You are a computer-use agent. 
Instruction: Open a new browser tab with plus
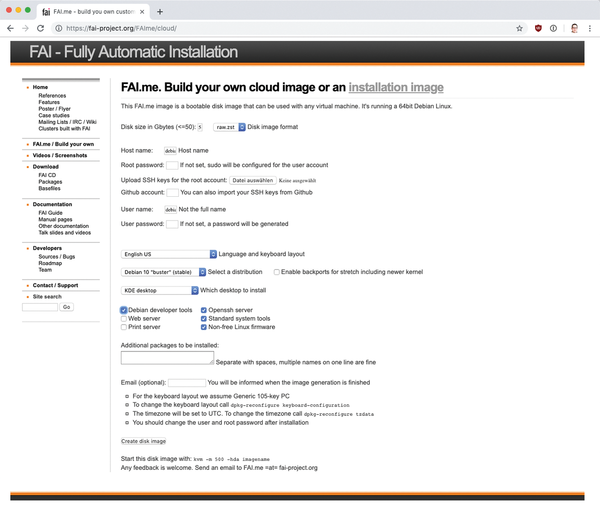click(x=160, y=12)
